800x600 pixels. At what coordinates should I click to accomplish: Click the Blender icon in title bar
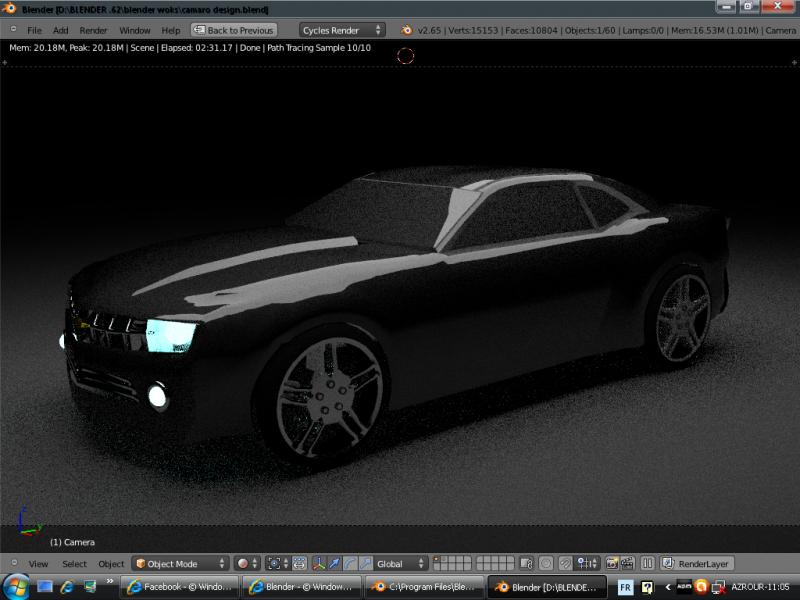click(x=9, y=9)
